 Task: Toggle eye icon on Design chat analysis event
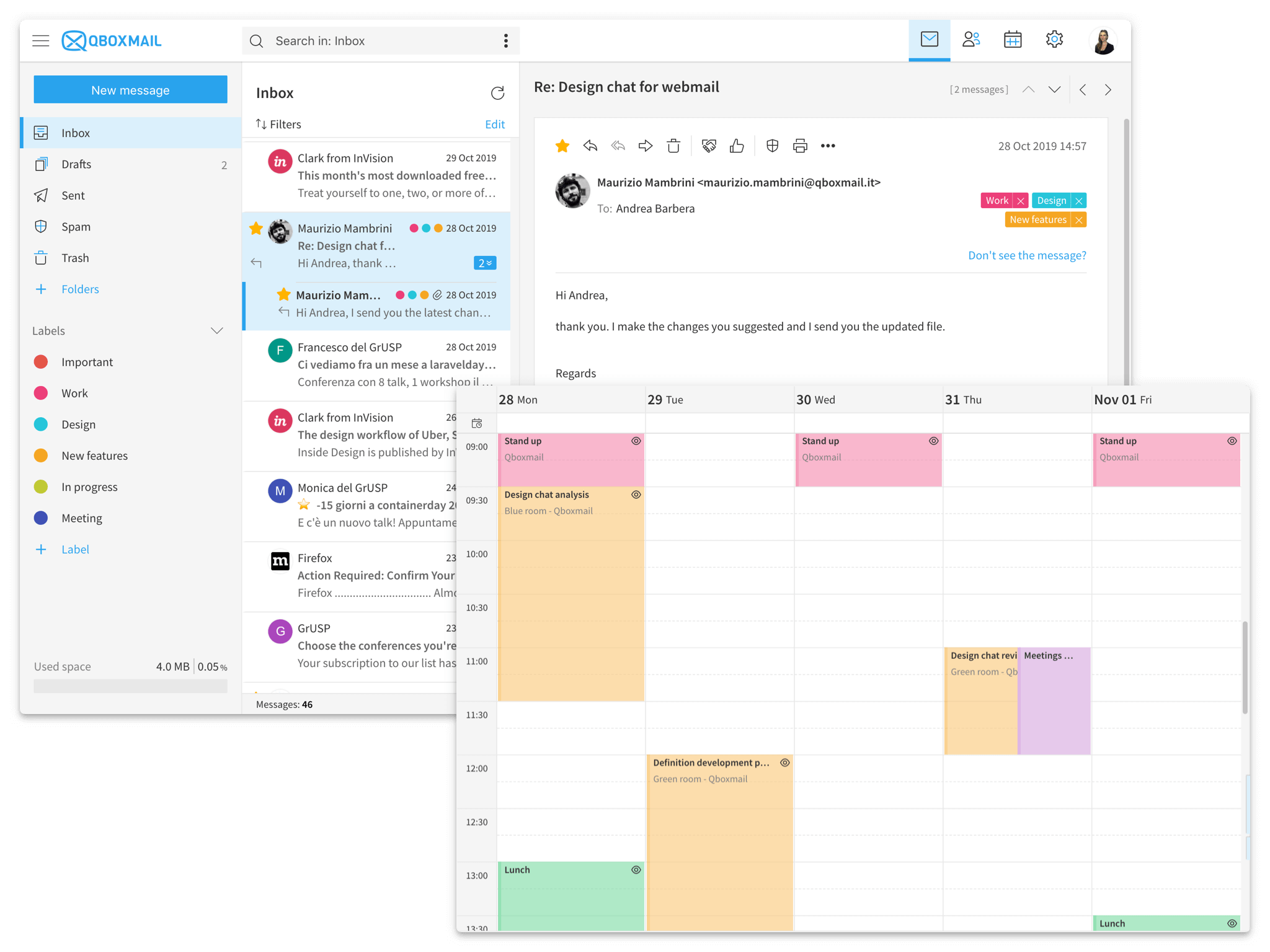[636, 495]
